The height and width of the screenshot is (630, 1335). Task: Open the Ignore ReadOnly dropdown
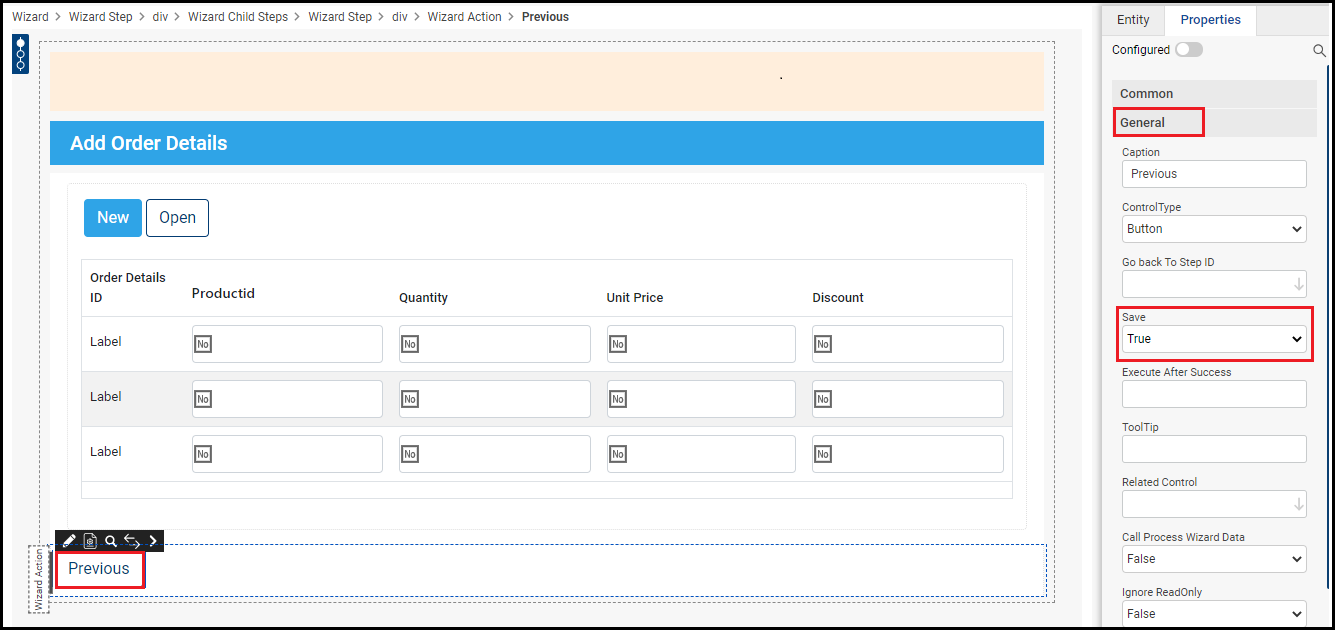coord(1214,614)
